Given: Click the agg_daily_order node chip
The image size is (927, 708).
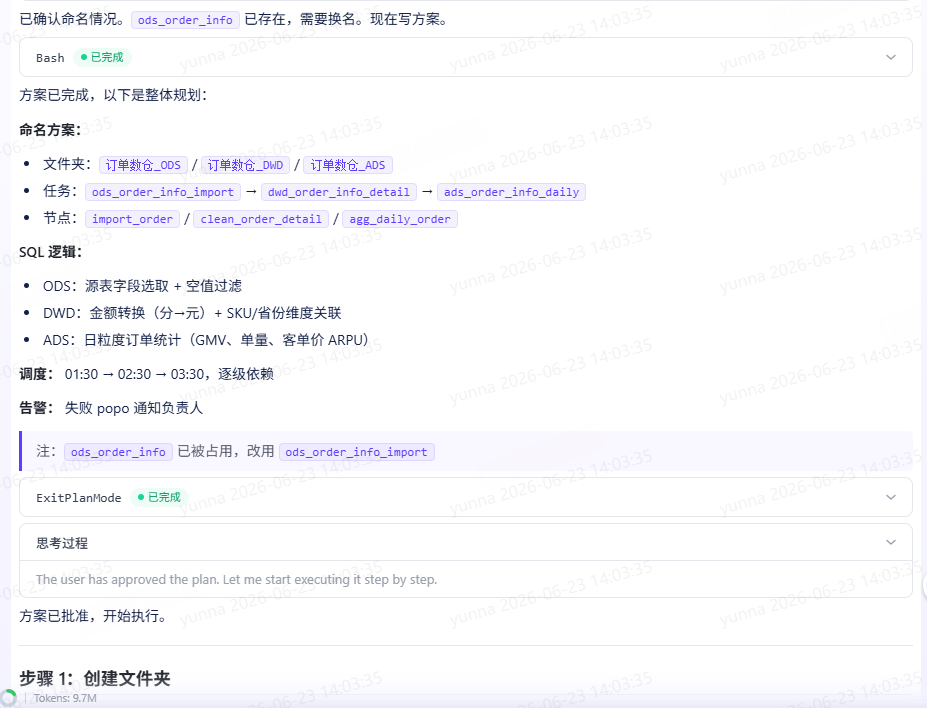Looking at the screenshot, I should tap(400, 219).
